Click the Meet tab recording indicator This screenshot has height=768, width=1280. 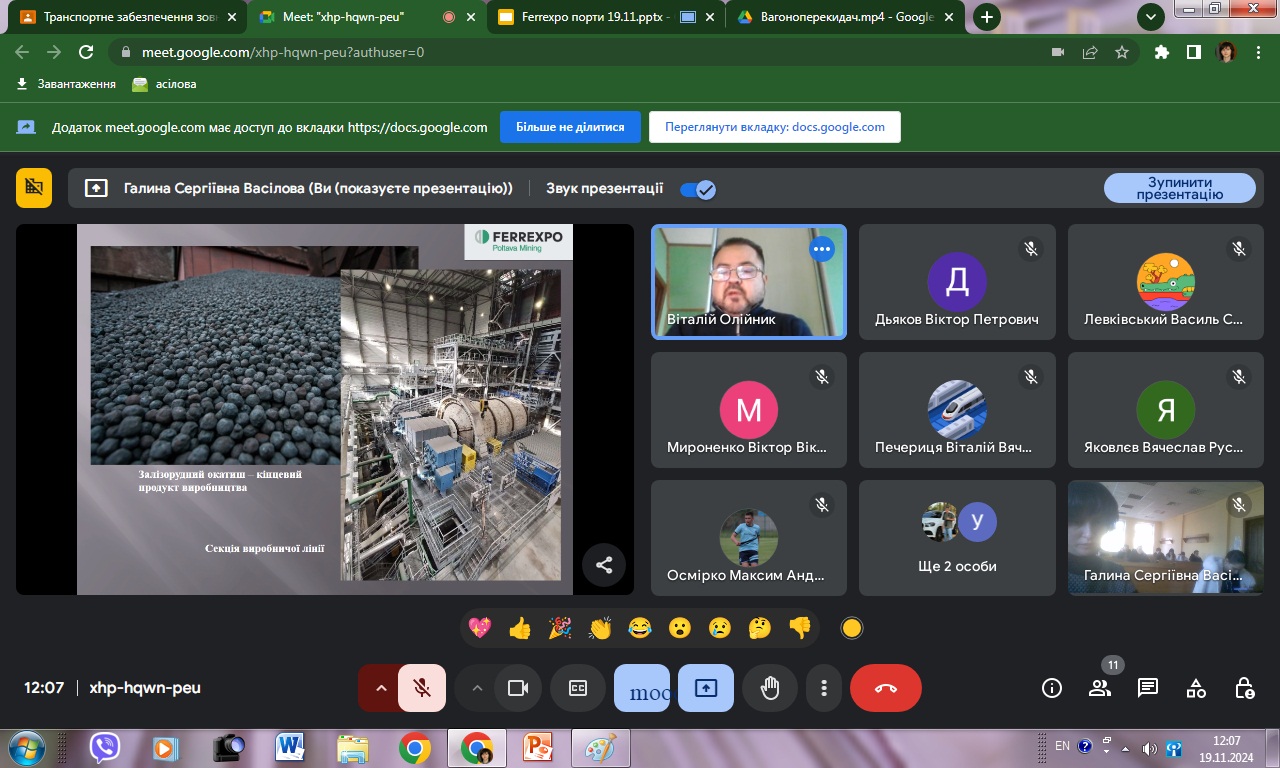[449, 17]
